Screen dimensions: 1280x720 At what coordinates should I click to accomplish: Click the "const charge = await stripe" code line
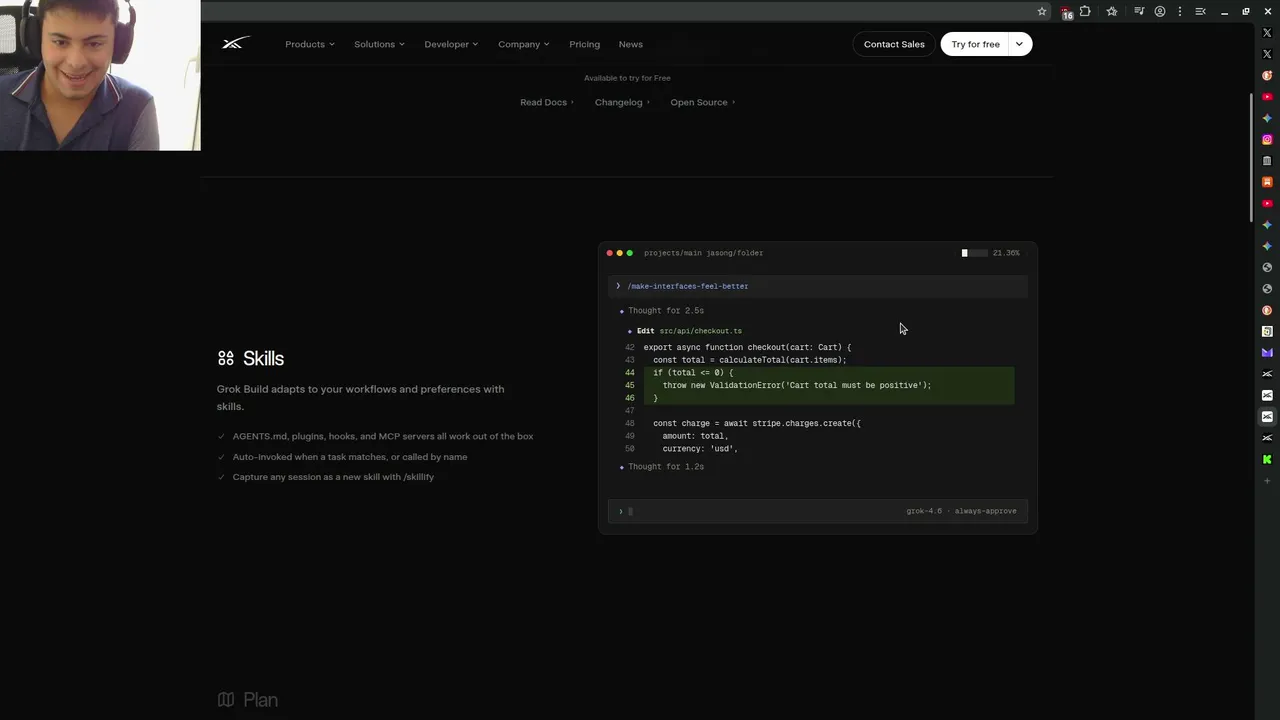coord(756,423)
